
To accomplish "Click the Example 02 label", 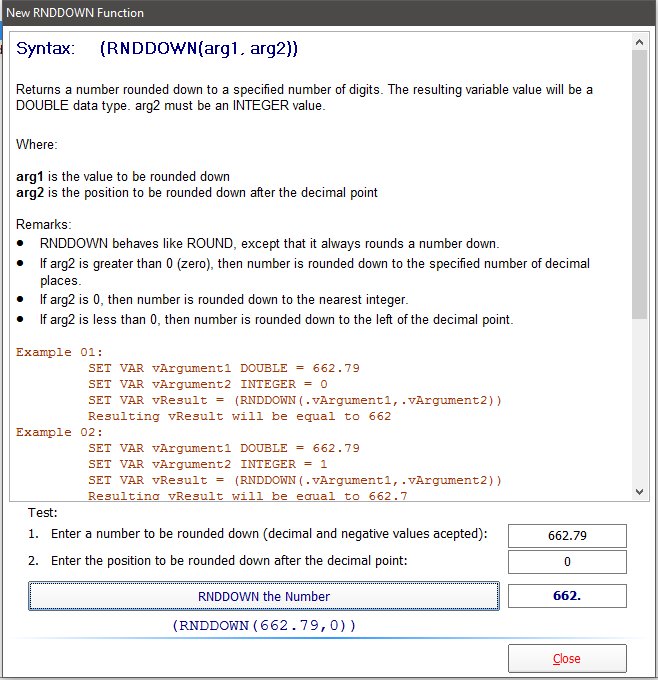I will tap(59, 432).
